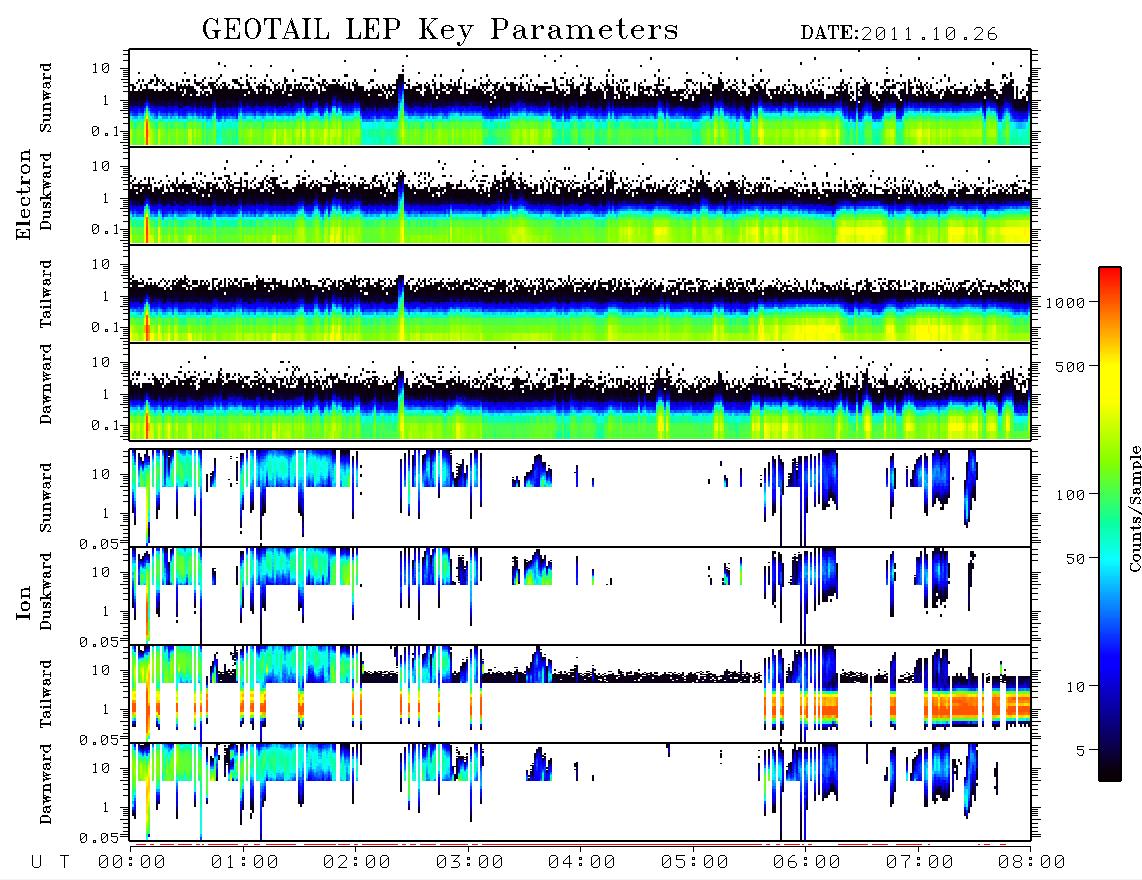This screenshot has height=880, width=1142.
Task: Click the 03:00 time tick label
Action: 470,863
